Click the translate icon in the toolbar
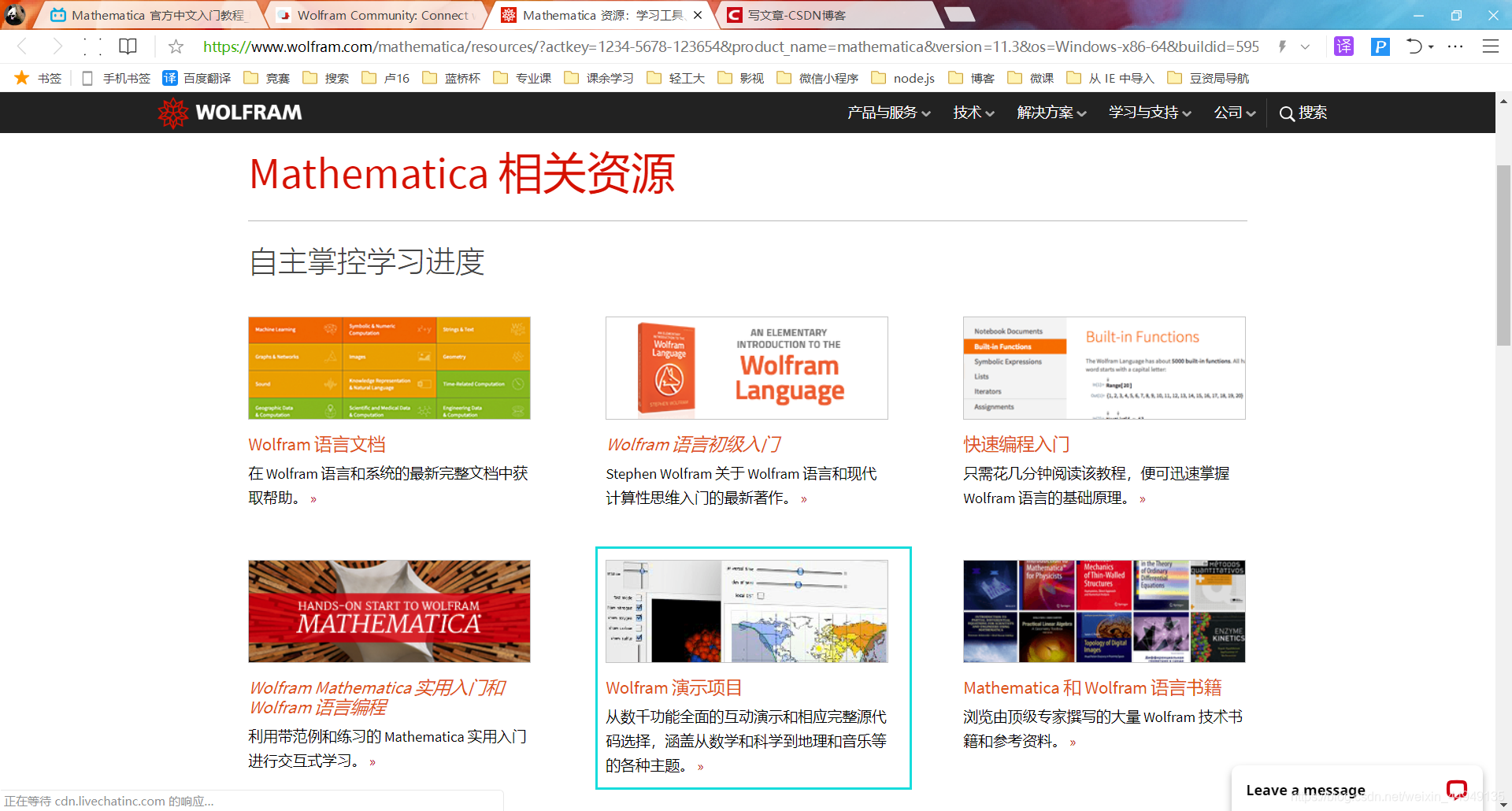This screenshot has width=1512, height=811. pyautogui.click(x=1343, y=46)
